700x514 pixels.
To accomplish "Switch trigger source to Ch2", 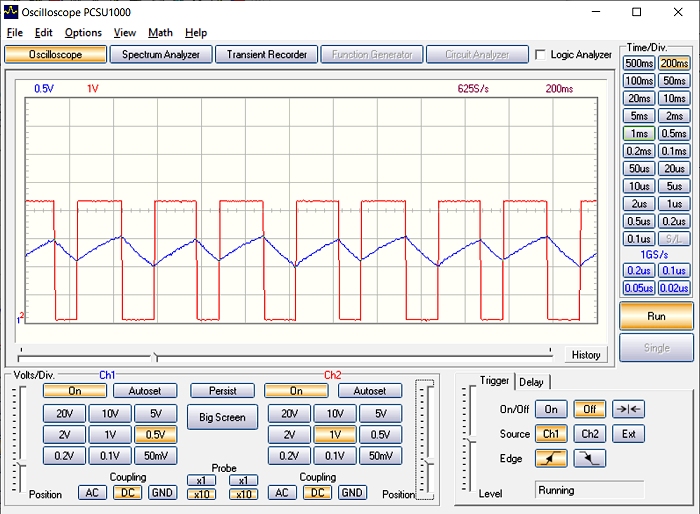I will pyautogui.click(x=590, y=434).
